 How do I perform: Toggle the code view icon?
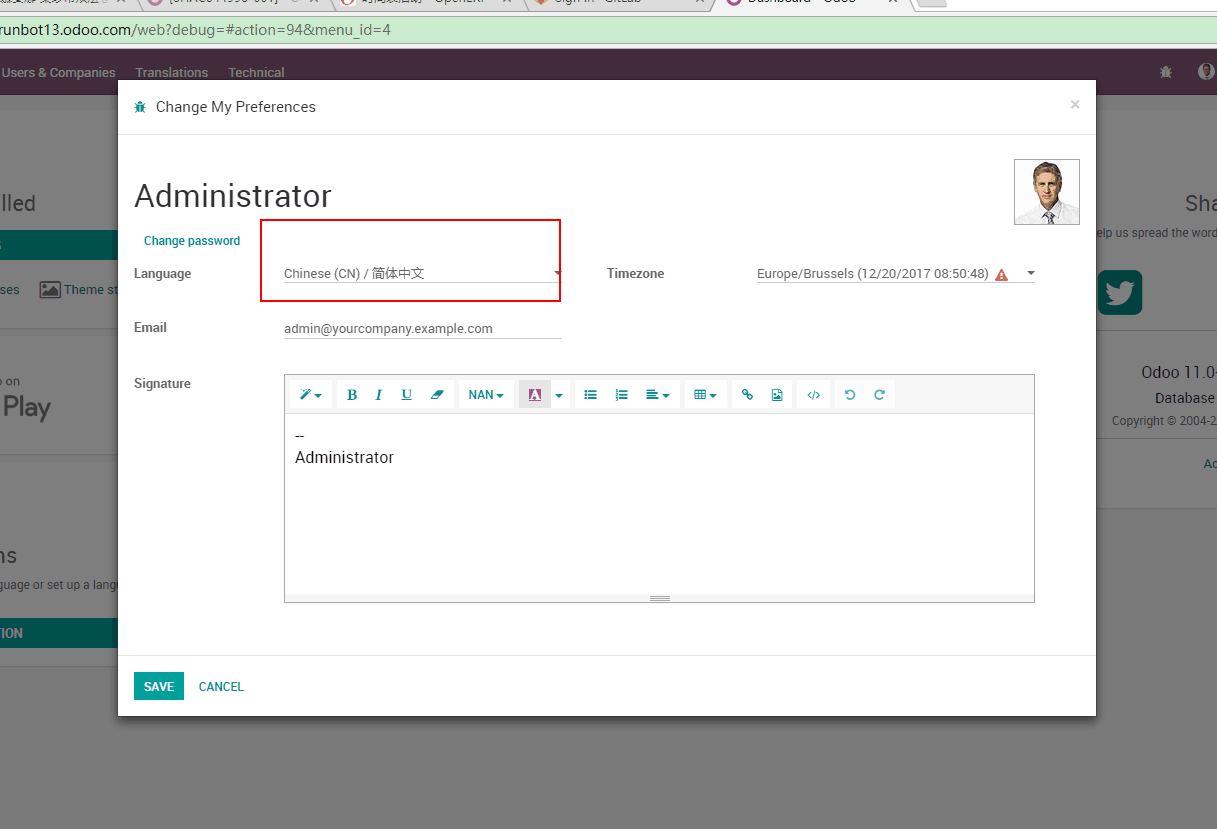click(814, 395)
